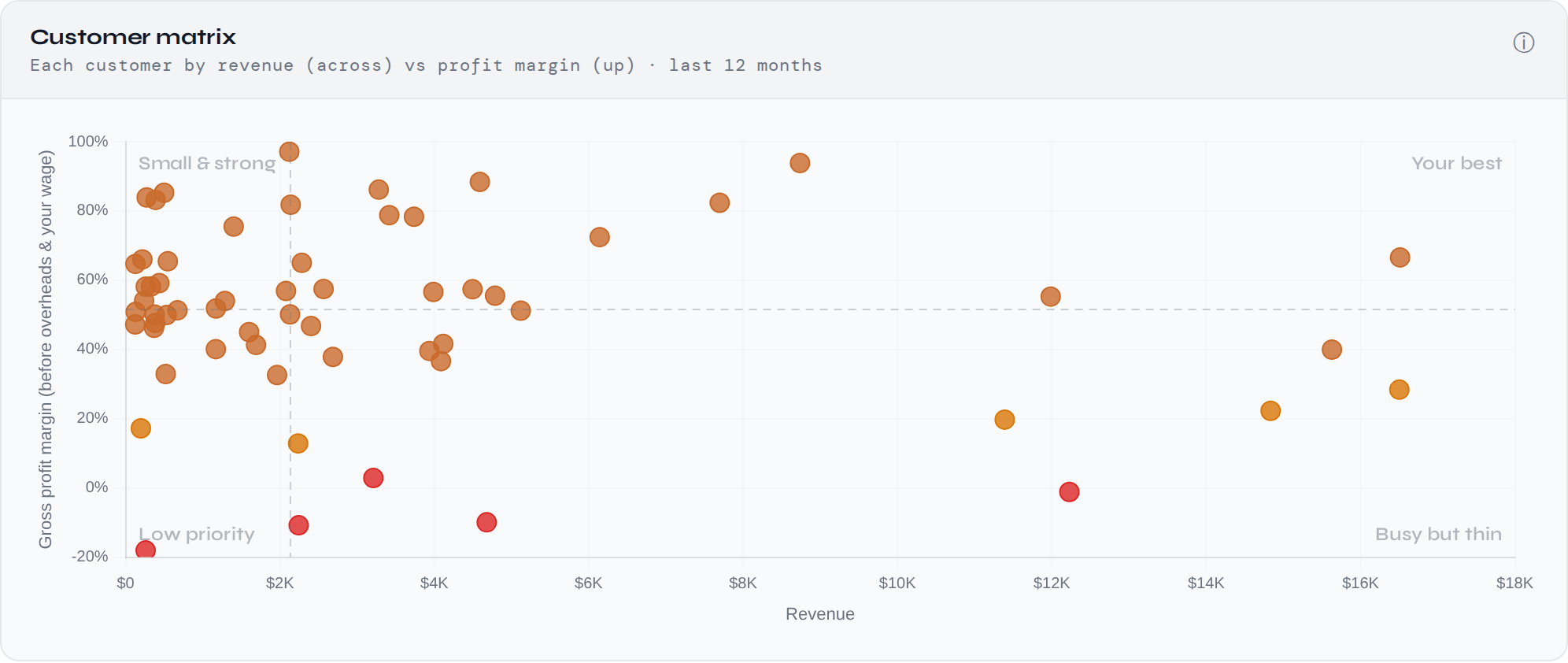Select the point at $6K revenue, 72% margin
This screenshot has width=1568, height=663.
[600, 237]
